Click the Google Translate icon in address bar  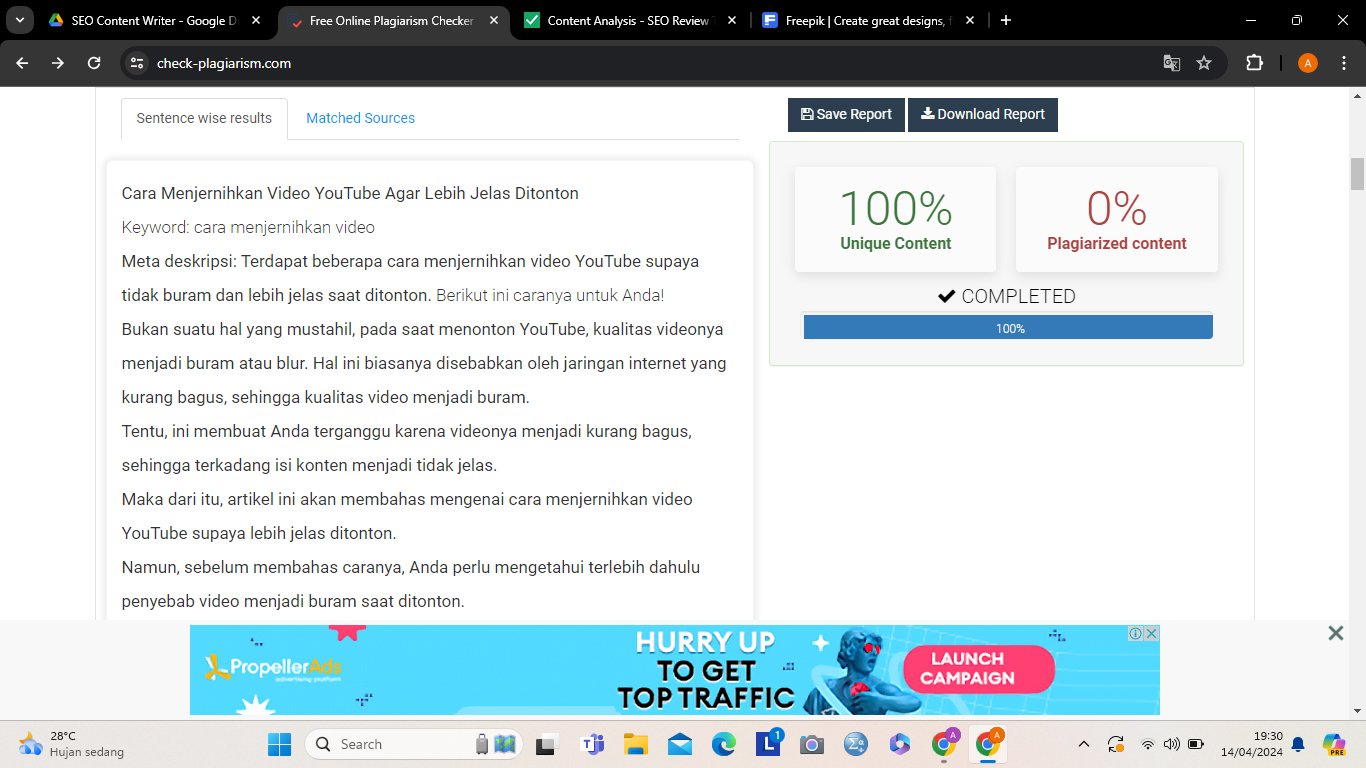(1171, 63)
